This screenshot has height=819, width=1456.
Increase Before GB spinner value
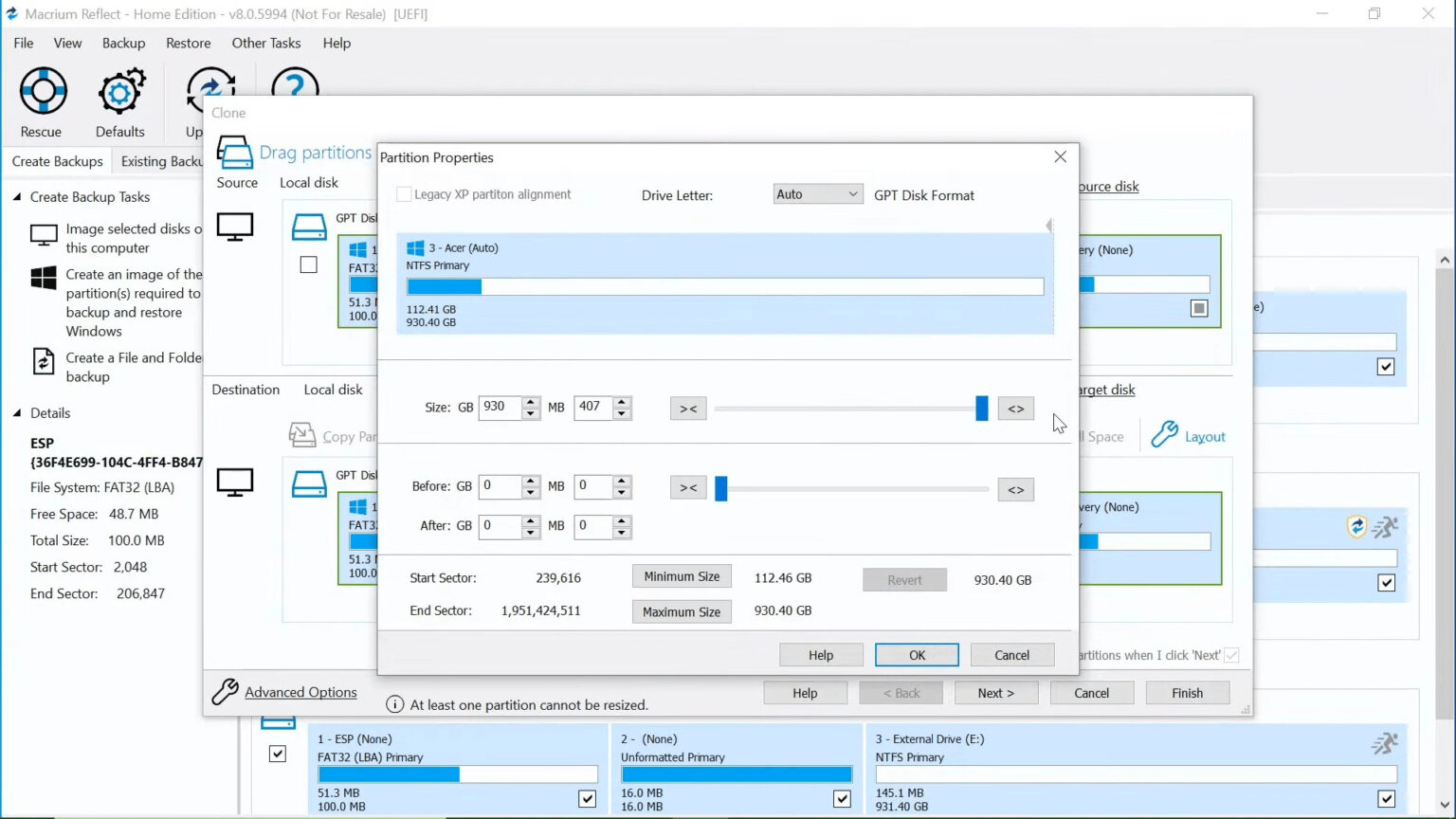[531, 482]
